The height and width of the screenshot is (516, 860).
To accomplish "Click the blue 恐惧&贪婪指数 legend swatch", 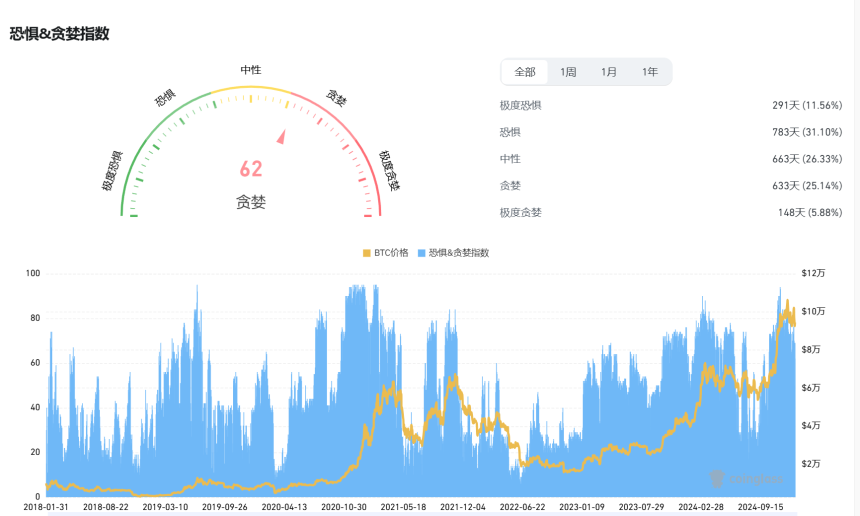I will pos(421,253).
